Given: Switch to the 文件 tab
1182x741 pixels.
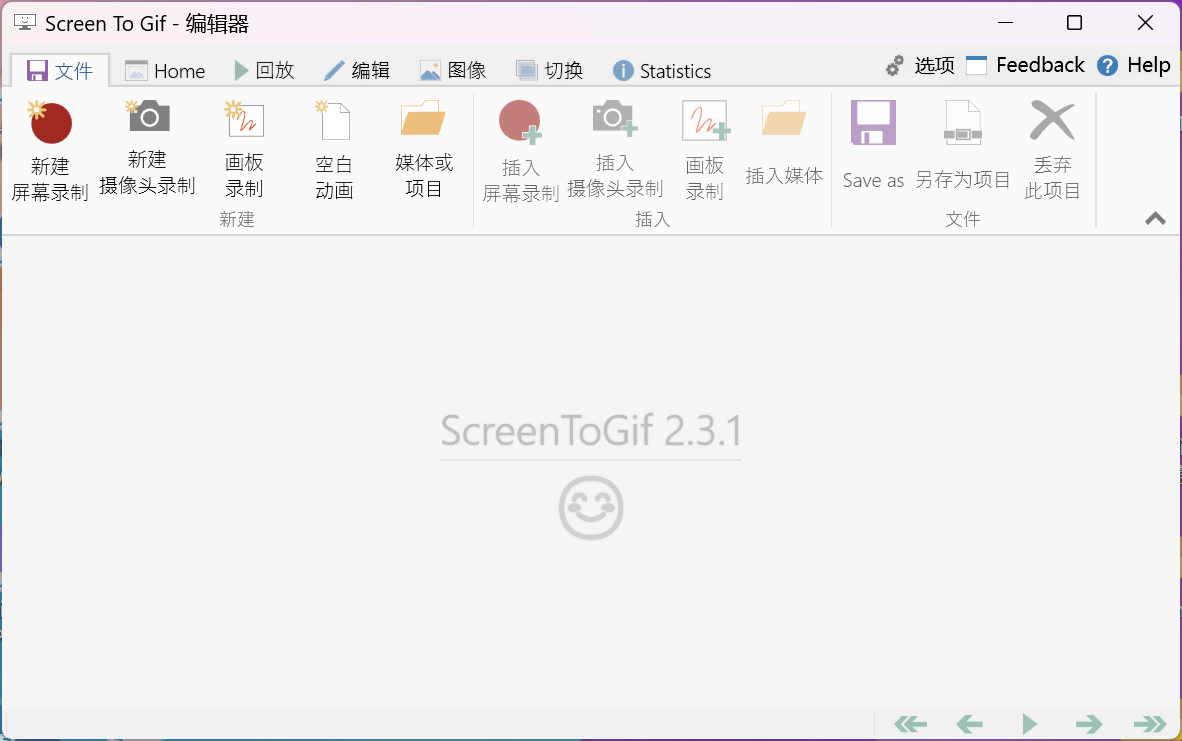Looking at the screenshot, I should (60, 71).
